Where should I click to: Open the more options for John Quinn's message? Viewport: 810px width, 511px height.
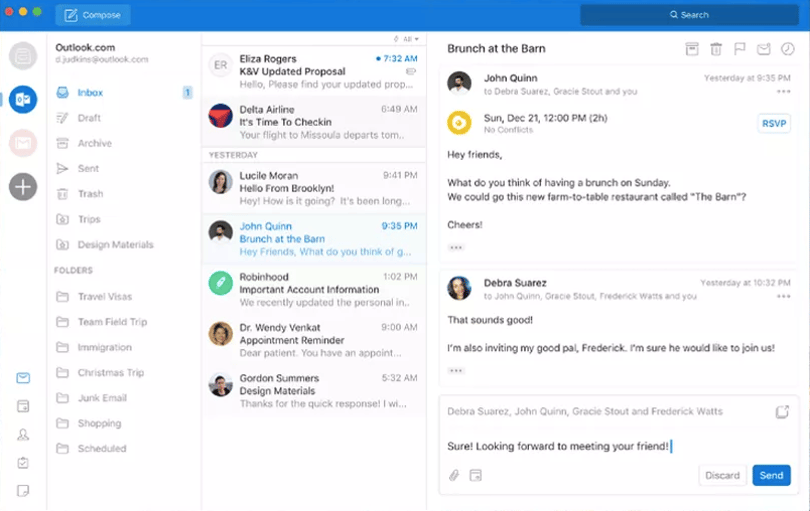coord(783,91)
